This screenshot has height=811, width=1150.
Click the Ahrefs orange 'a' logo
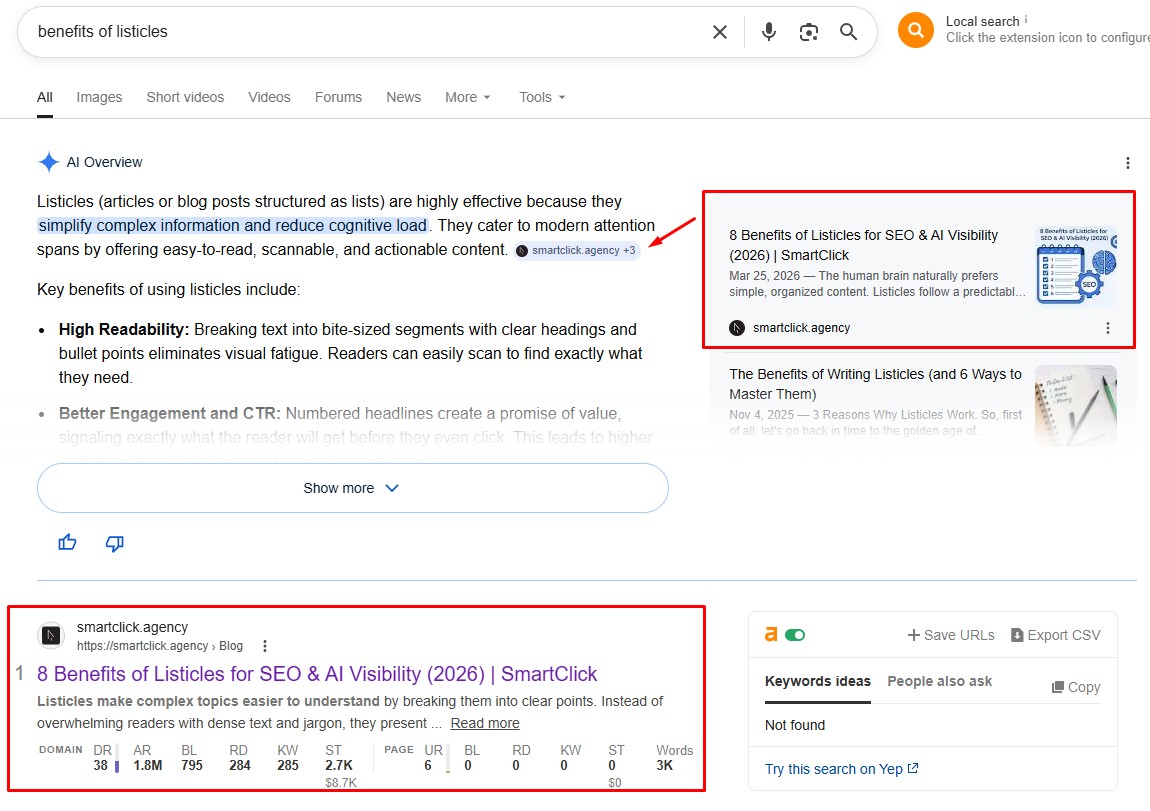pos(770,634)
